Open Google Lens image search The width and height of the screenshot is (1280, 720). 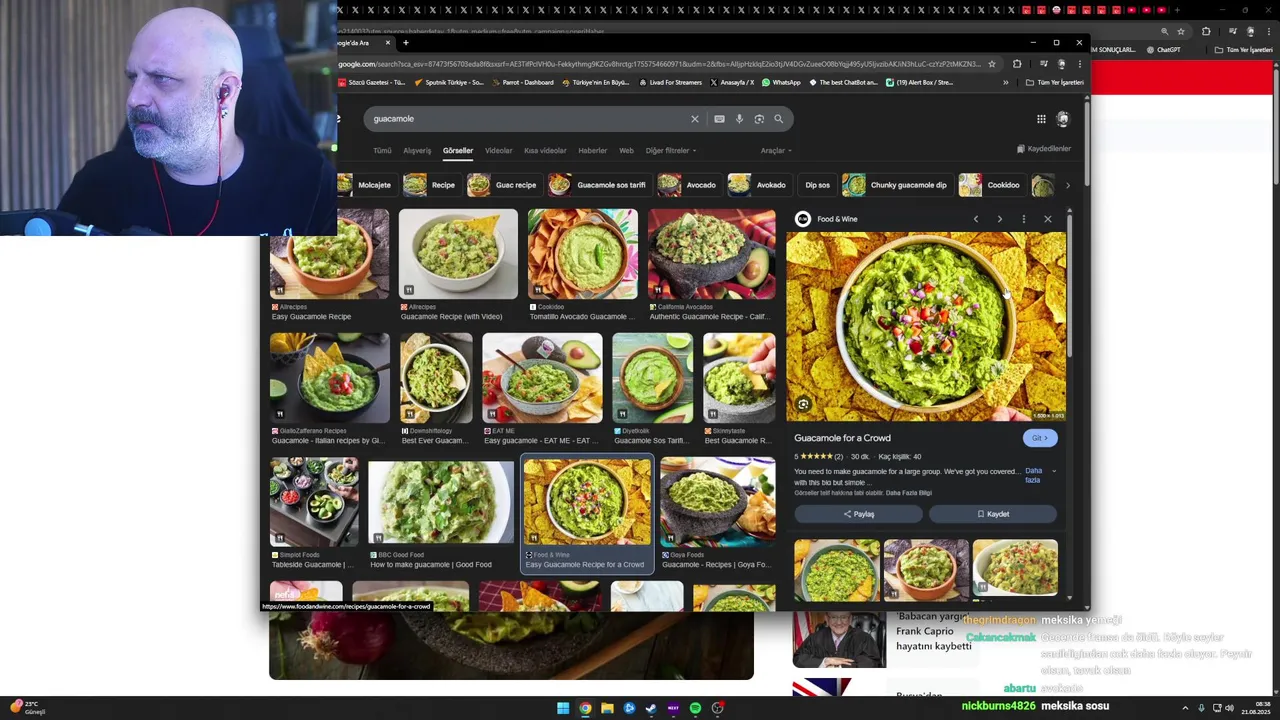click(759, 119)
